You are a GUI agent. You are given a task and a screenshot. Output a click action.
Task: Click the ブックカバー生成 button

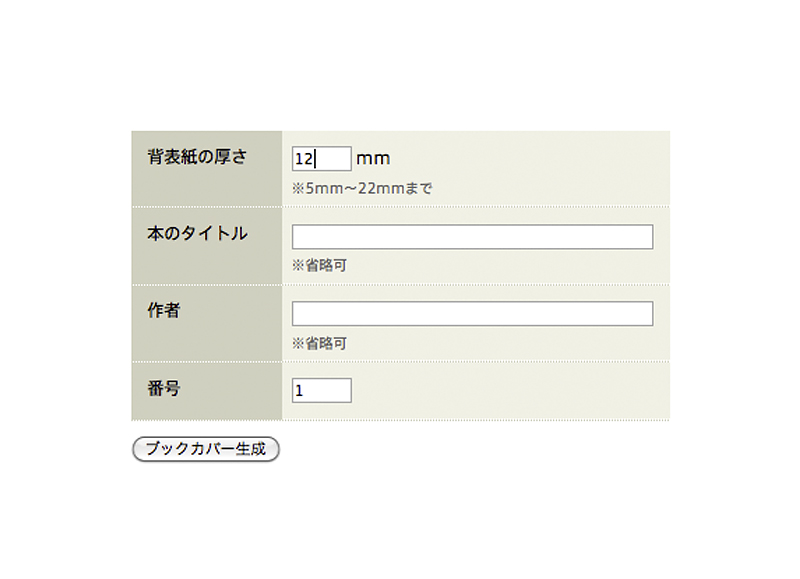[206, 449]
